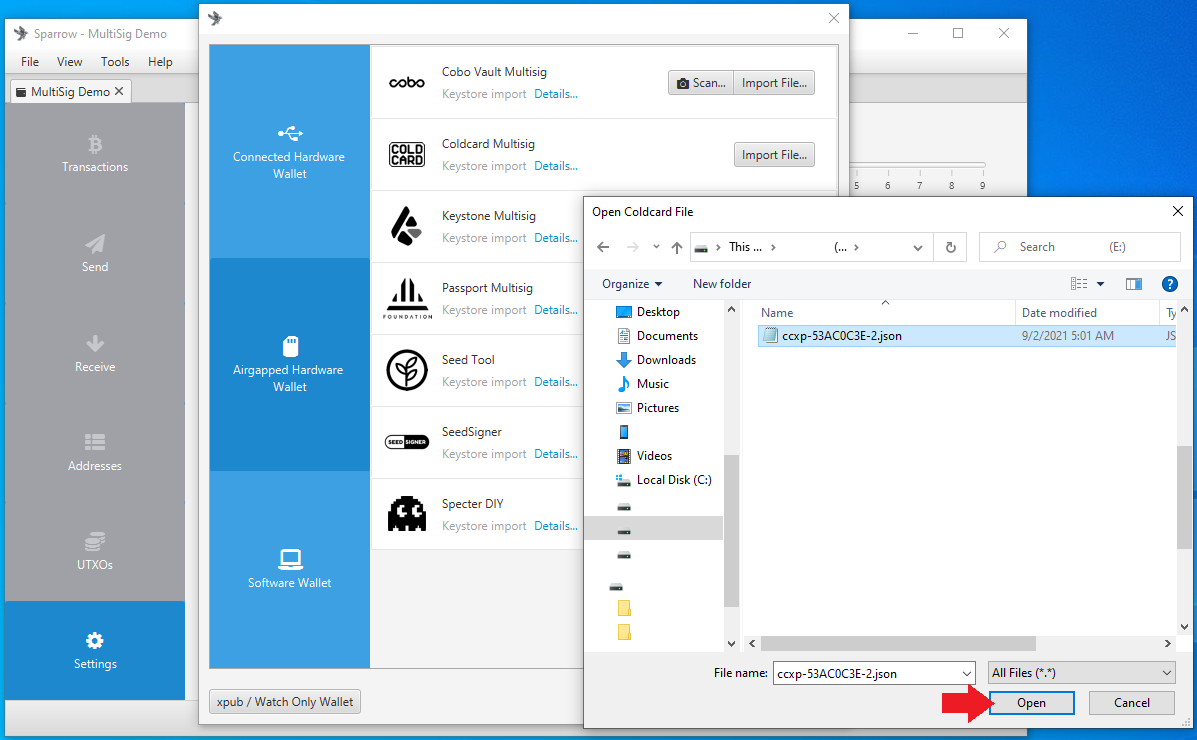Viewport: 1197px width, 740px height.
Task: Open the View menu in Sparrow
Action: tap(69, 62)
